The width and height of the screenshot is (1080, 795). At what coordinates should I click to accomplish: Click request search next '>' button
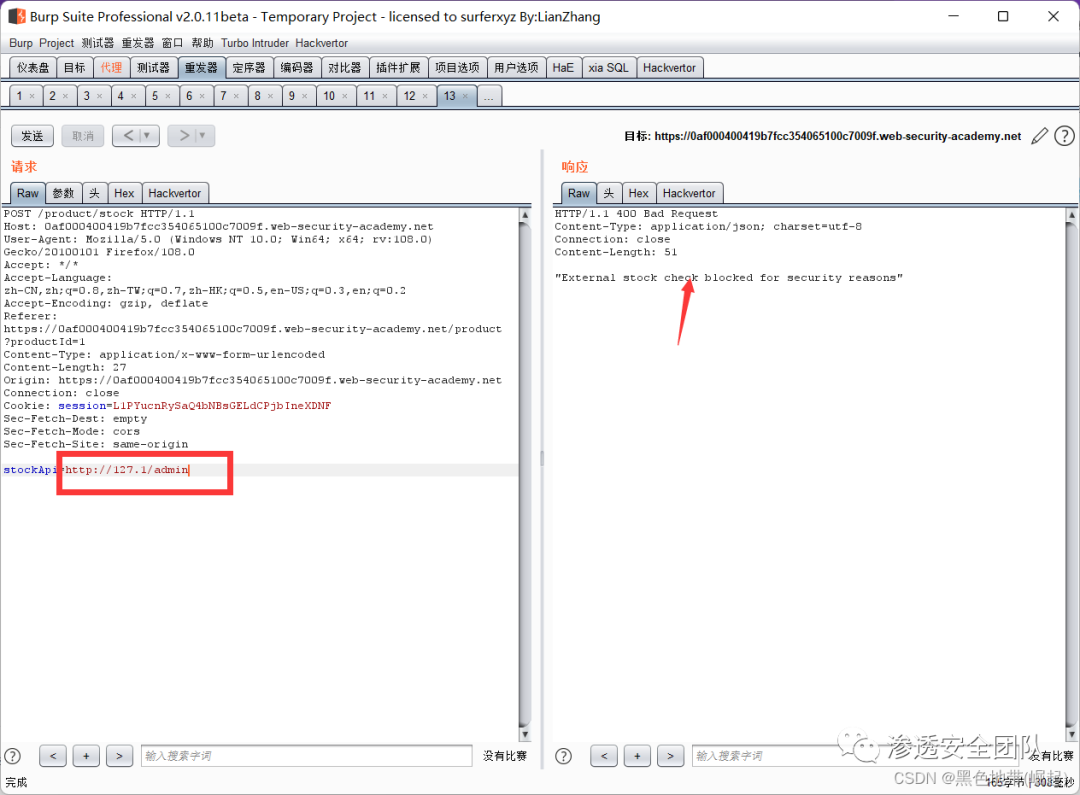pos(119,756)
